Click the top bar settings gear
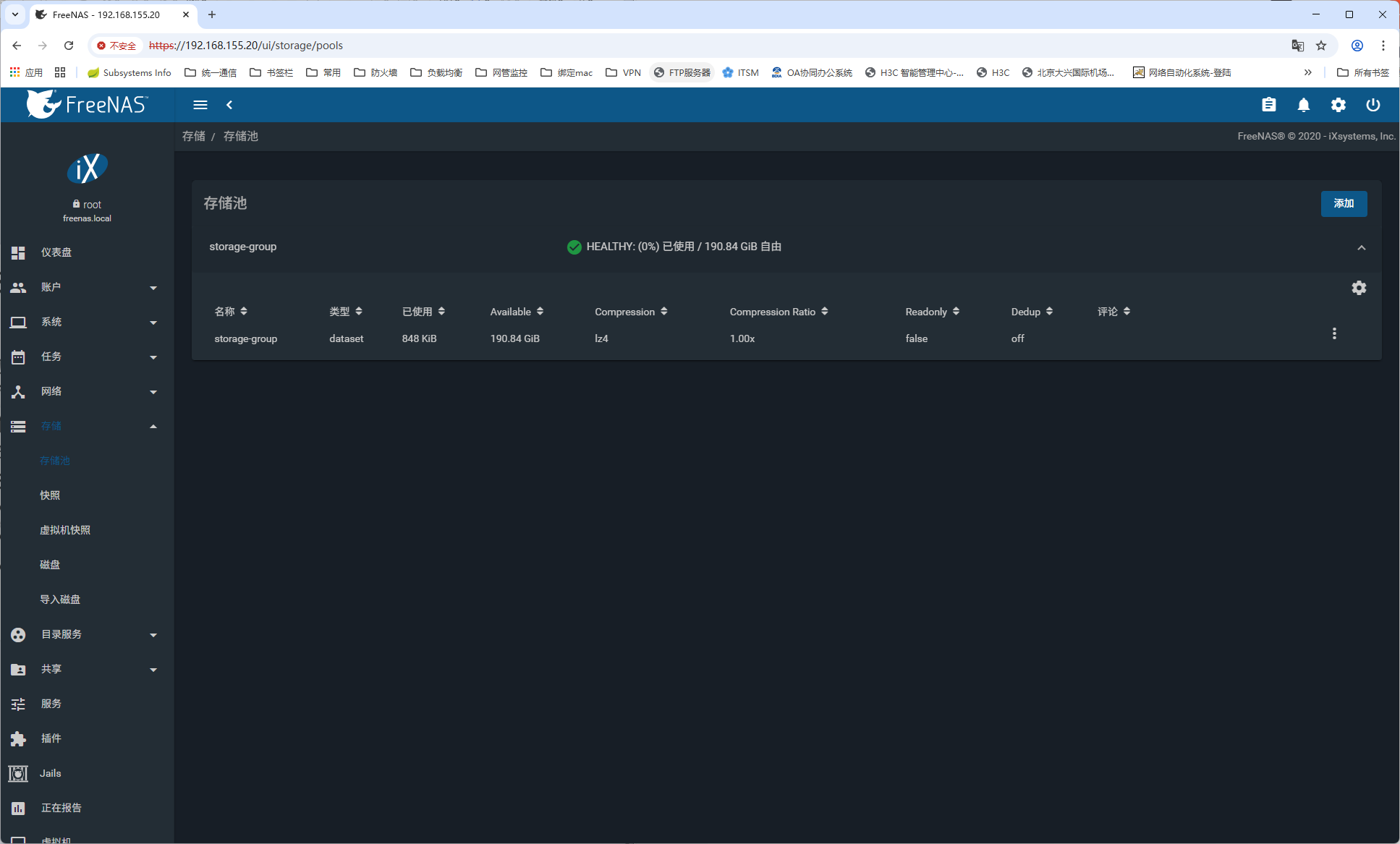Viewport: 1400px width, 844px height. click(x=1338, y=105)
